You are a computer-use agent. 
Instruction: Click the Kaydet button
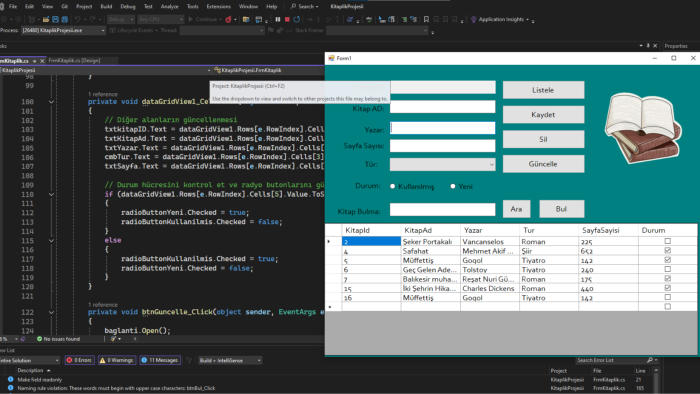click(543, 115)
